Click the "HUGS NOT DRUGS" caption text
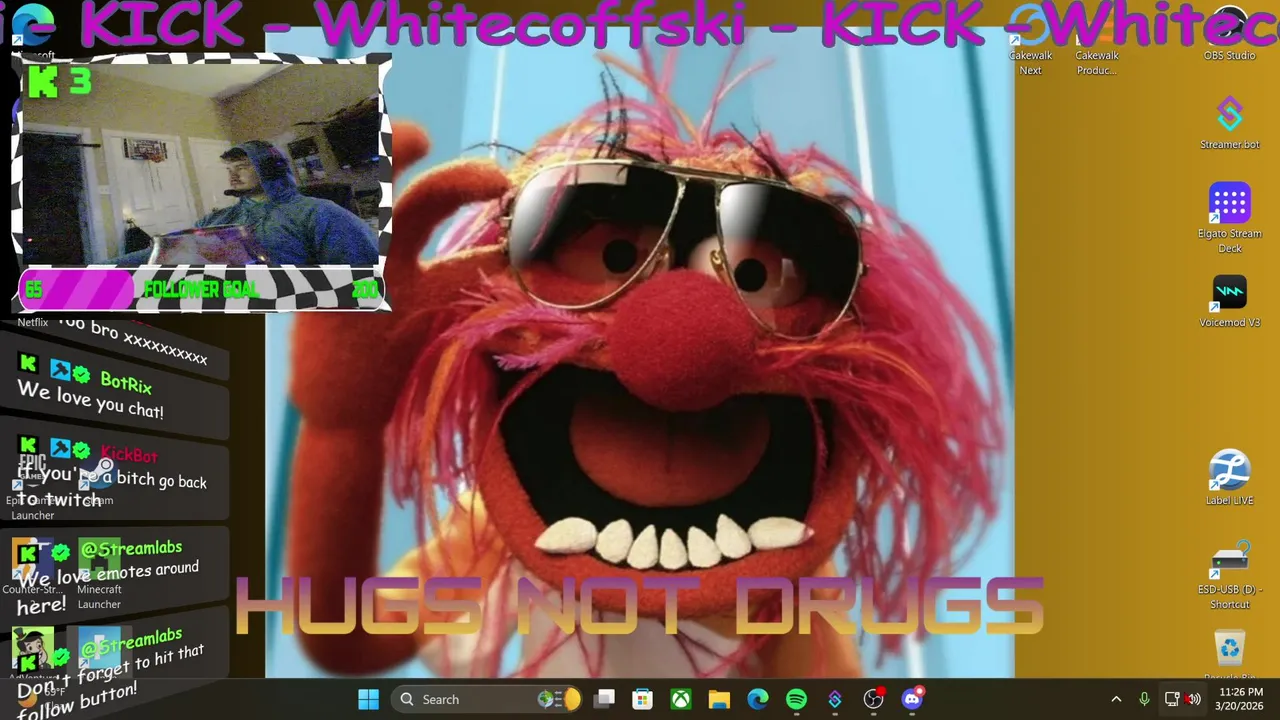1280x720 pixels. tap(640, 606)
